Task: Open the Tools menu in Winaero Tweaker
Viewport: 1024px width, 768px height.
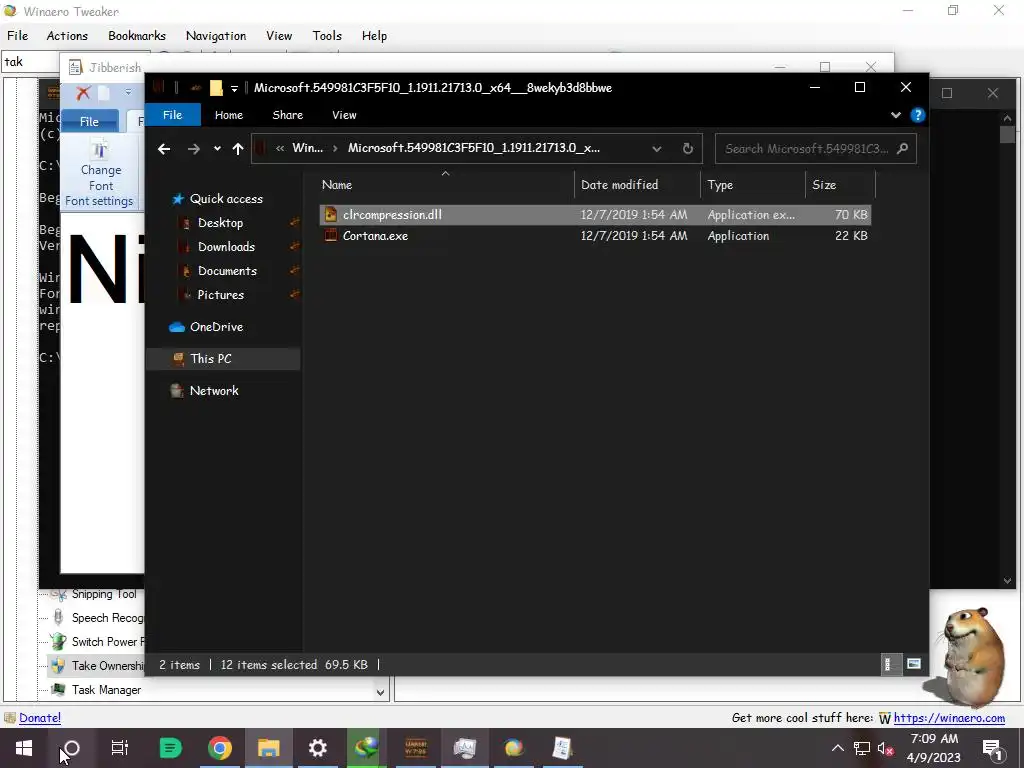Action: (x=327, y=36)
